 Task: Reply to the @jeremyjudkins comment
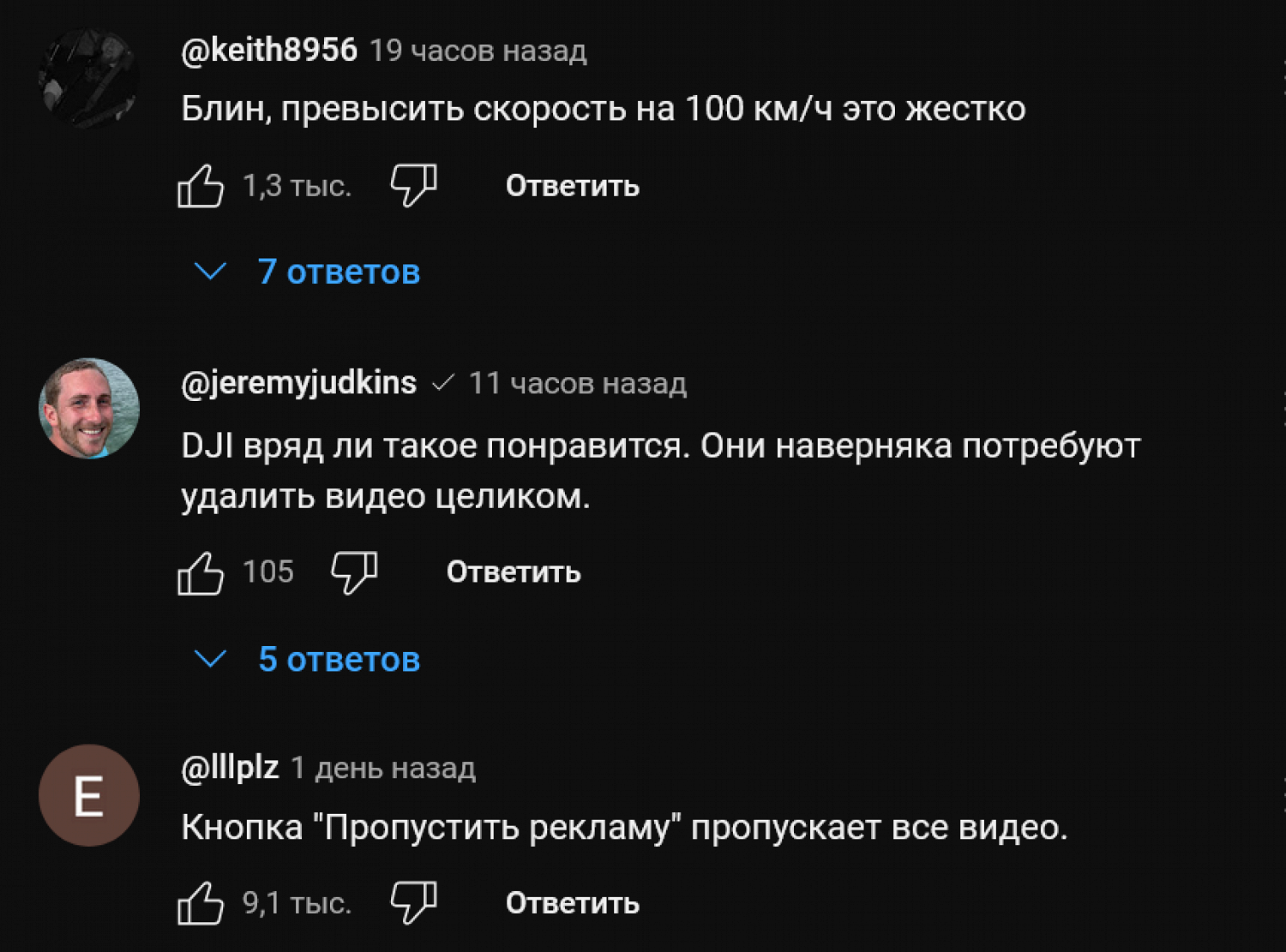(x=514, y=572)
